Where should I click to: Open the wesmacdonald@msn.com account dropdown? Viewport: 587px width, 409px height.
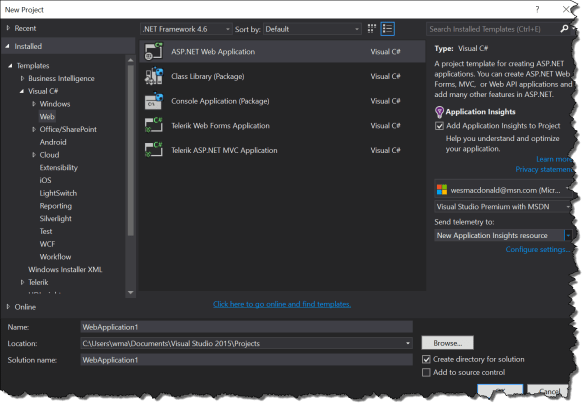[502, 190]
